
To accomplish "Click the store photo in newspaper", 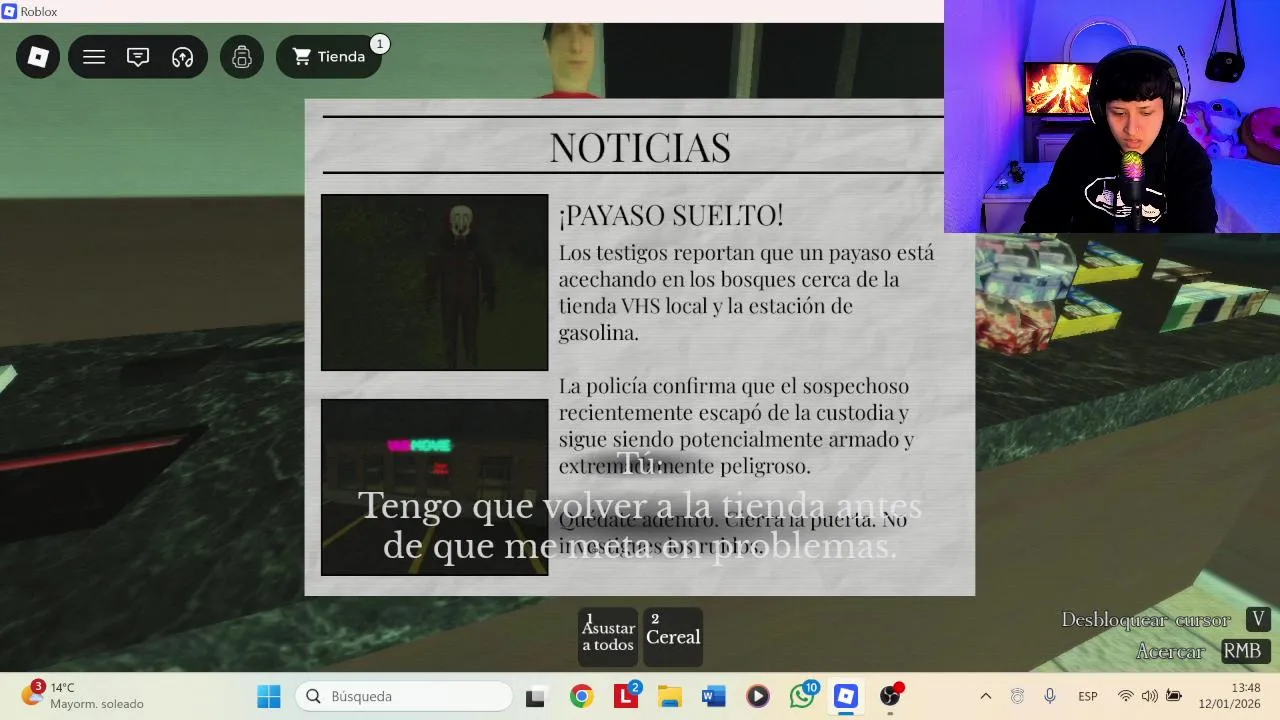I will tap(435, 487).
